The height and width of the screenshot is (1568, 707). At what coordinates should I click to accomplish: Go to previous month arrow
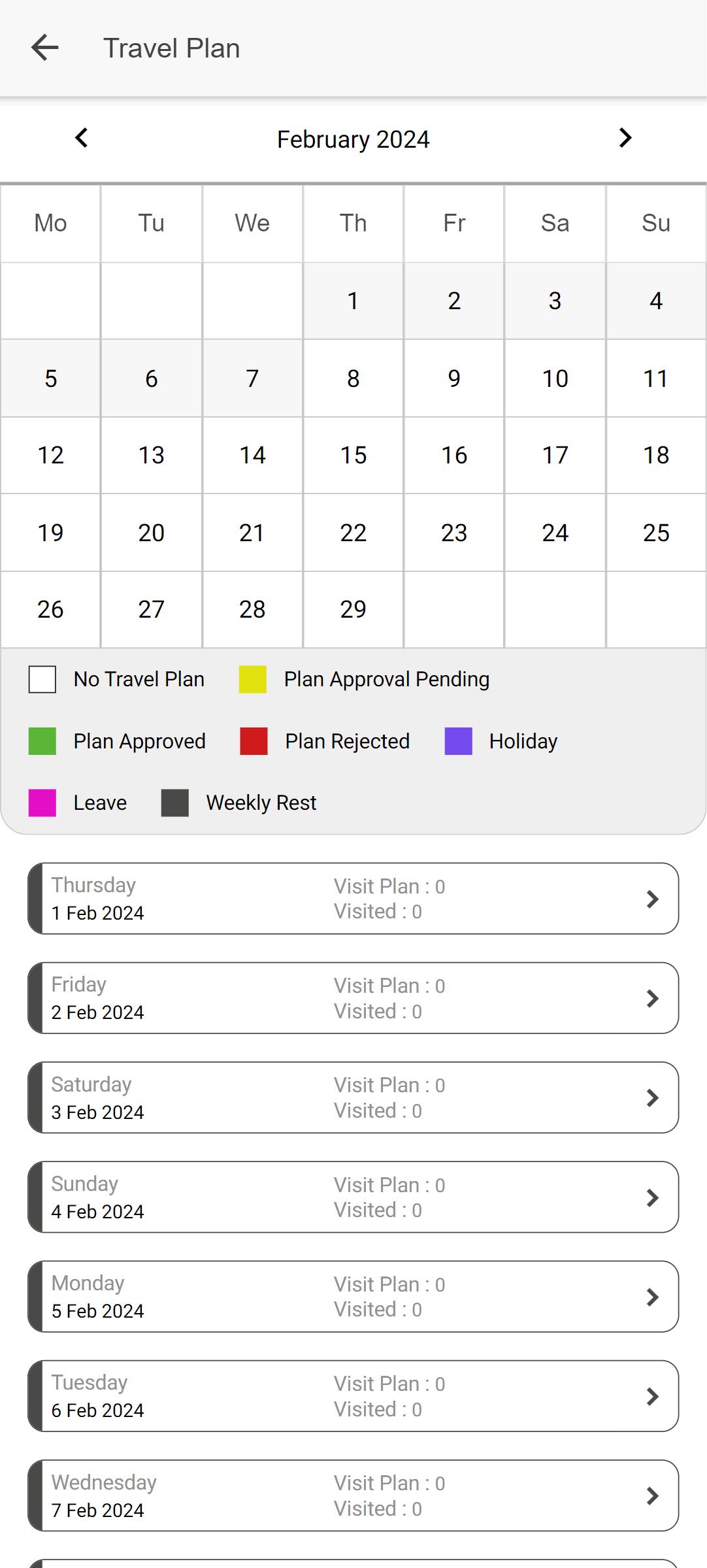click(x=81, y=138)
